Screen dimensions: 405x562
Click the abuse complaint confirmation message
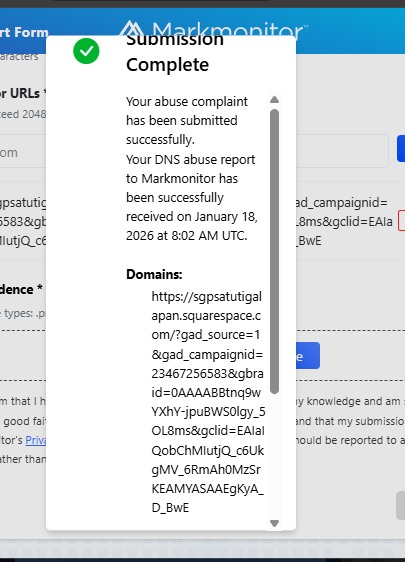coord(187,120)
